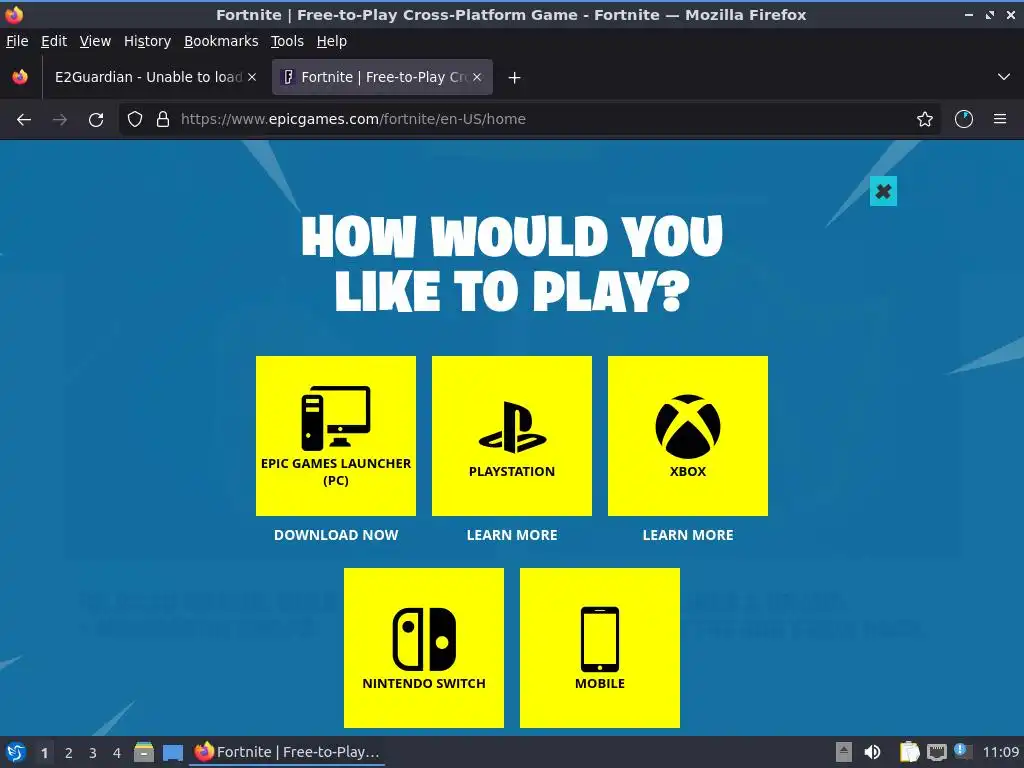This screenshot has height=768, width=1024.
Task: Go back to the previous page
Action: pos(24,120)
